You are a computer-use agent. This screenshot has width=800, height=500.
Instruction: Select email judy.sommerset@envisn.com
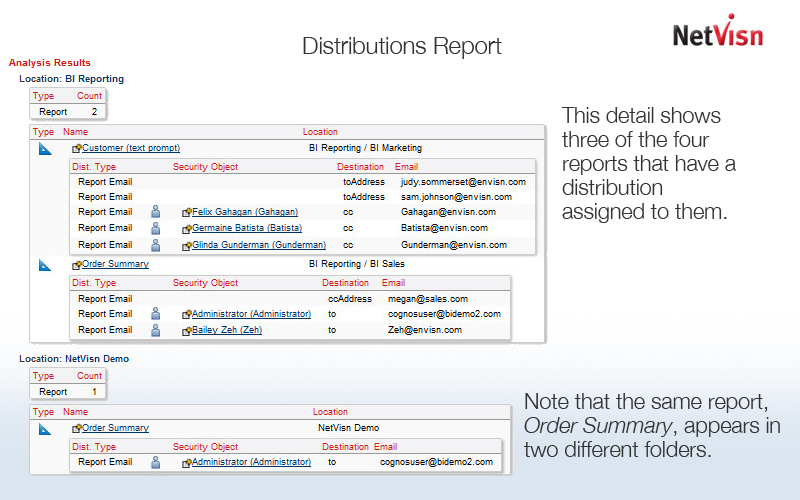pyautogui.click(x=463, y=182)
